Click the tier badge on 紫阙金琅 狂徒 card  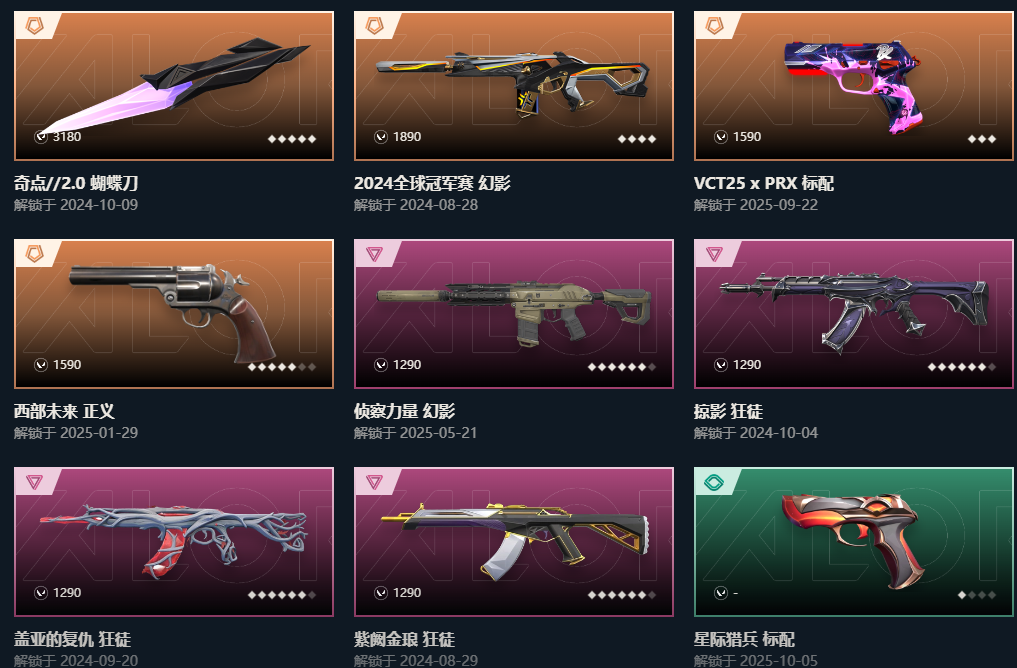(x=374, y=482)
